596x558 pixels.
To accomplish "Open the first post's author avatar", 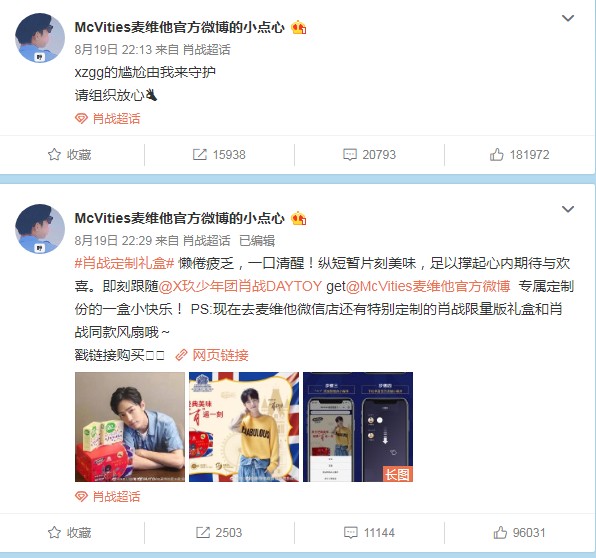I will tap(40, 38).
